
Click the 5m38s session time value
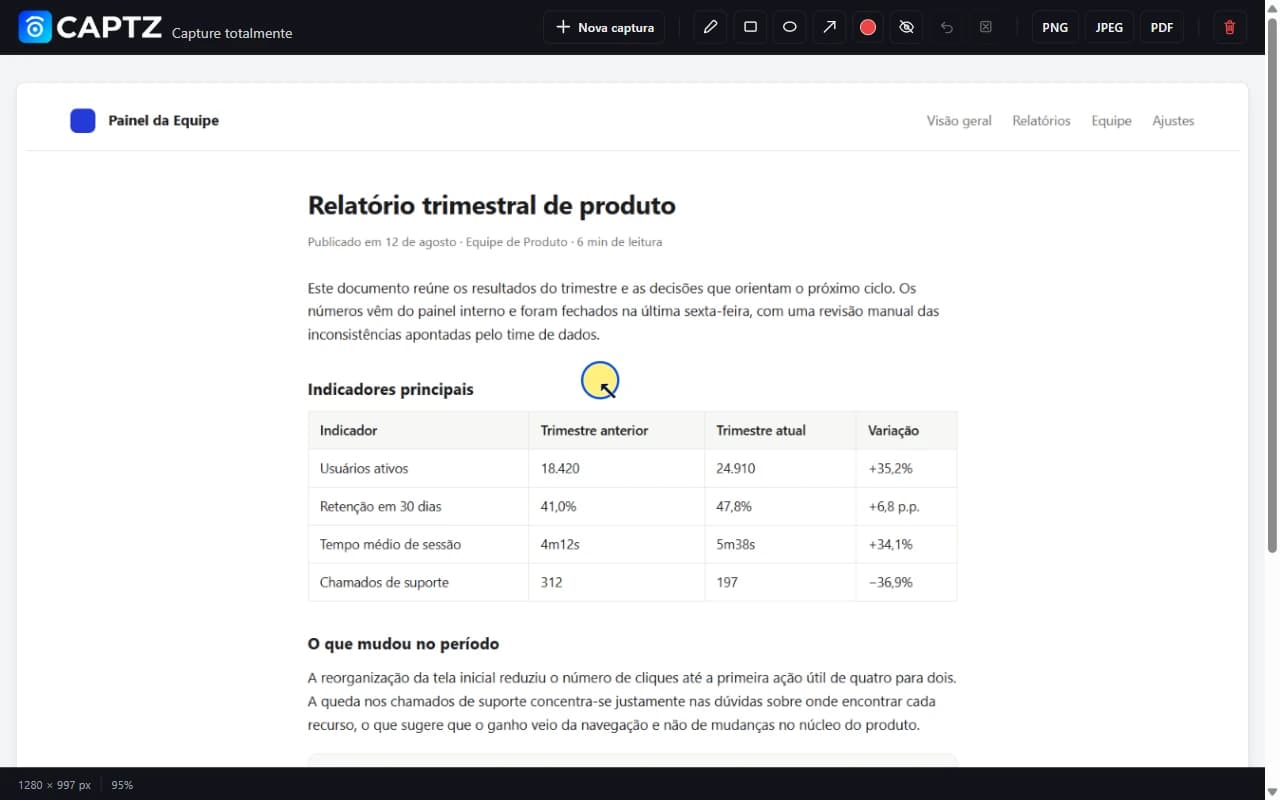click(736, 544)
